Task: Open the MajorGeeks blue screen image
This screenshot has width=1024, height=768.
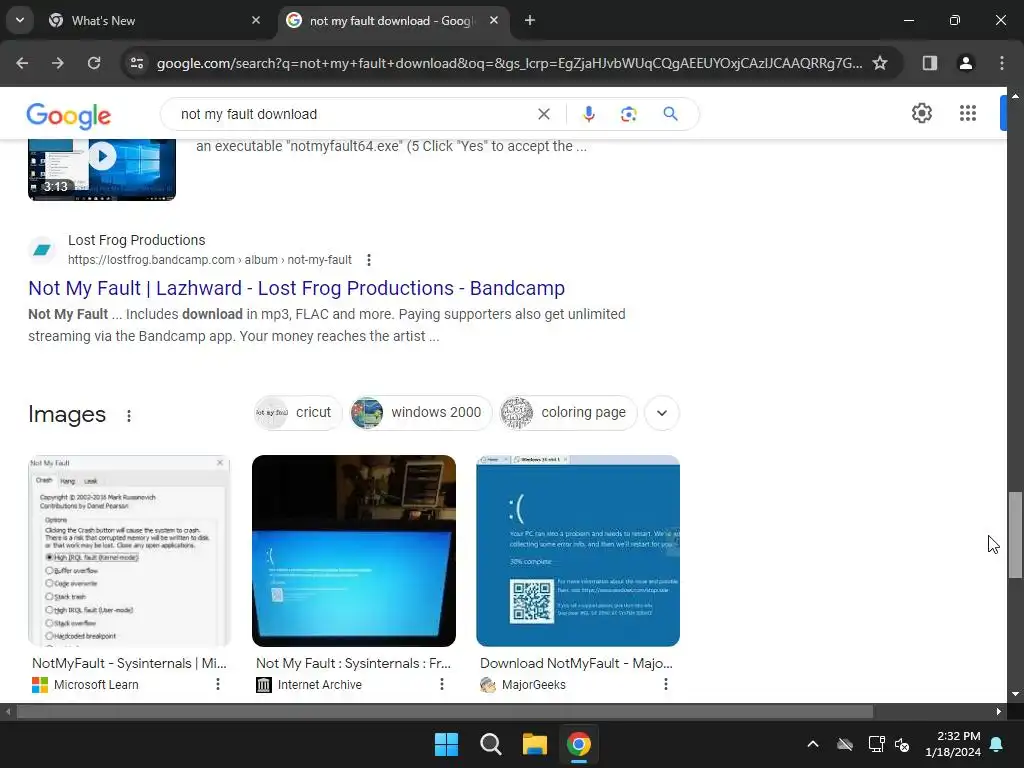Action: pos(578,551)
